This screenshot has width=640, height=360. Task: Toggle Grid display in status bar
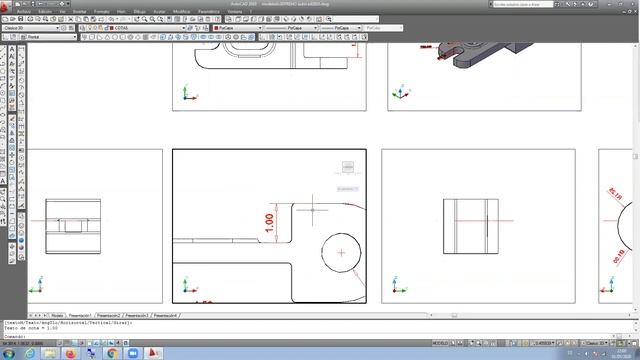[x=67, y=343]
